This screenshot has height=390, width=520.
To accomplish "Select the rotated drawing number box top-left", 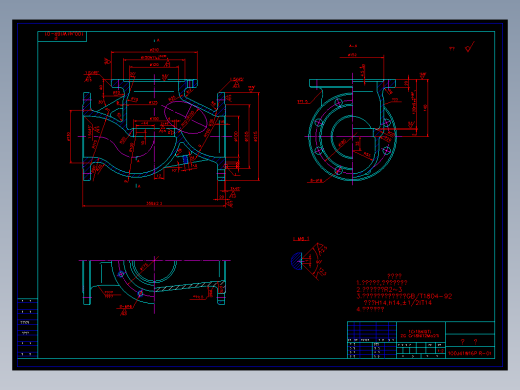I will [x=62, y=36].
